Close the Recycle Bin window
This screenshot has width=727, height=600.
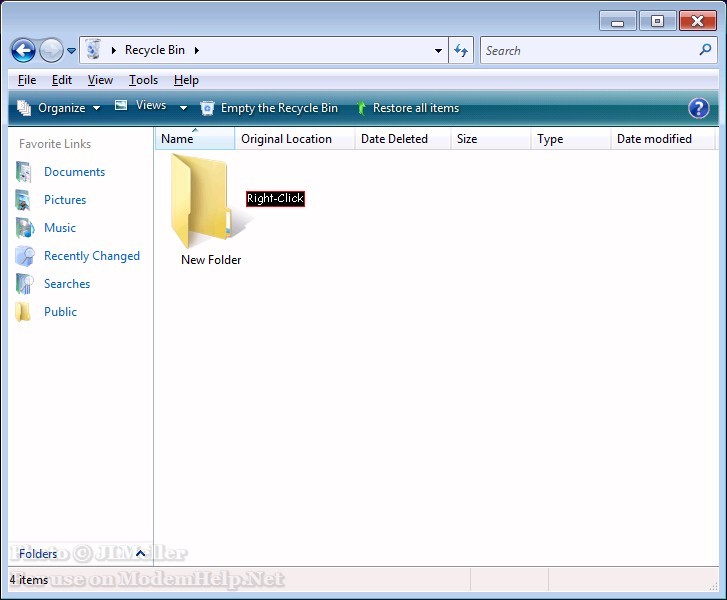click(x=697, y=21)
